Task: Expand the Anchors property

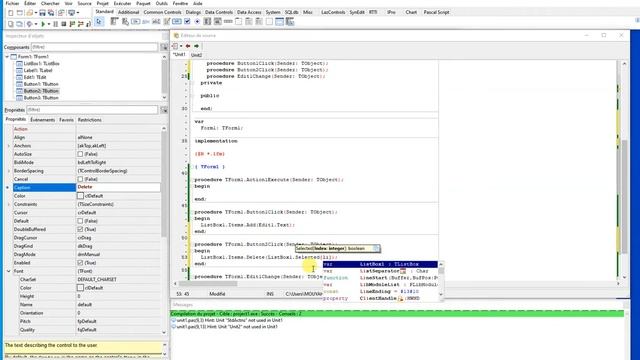Action: pos(9,146)
